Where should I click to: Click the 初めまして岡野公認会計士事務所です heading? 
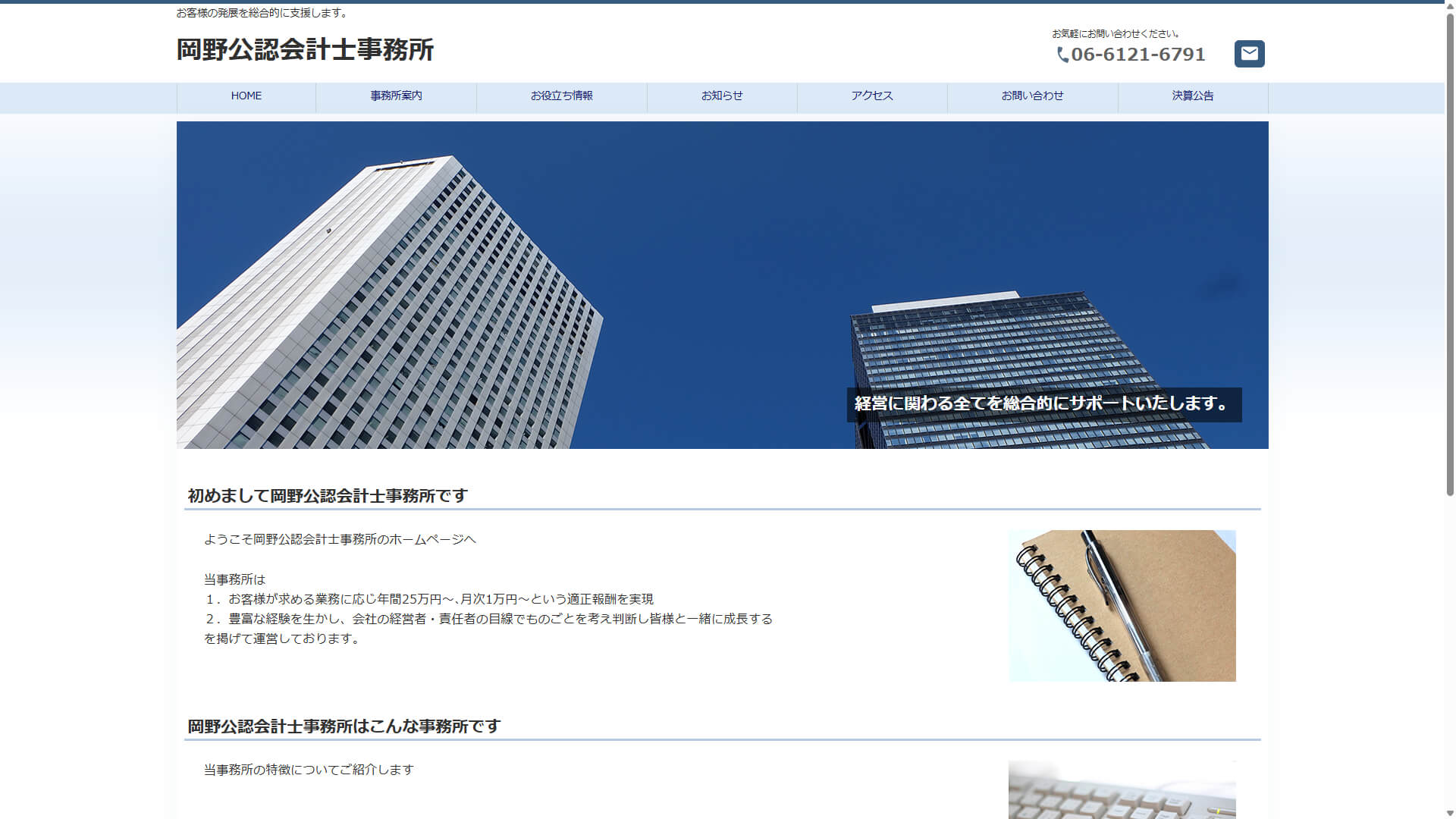coord(328,496)
